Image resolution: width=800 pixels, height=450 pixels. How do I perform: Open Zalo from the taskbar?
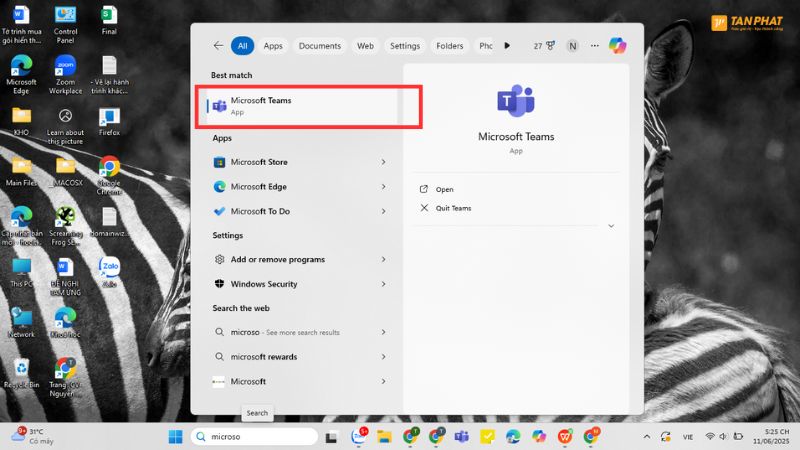(359, 437)
